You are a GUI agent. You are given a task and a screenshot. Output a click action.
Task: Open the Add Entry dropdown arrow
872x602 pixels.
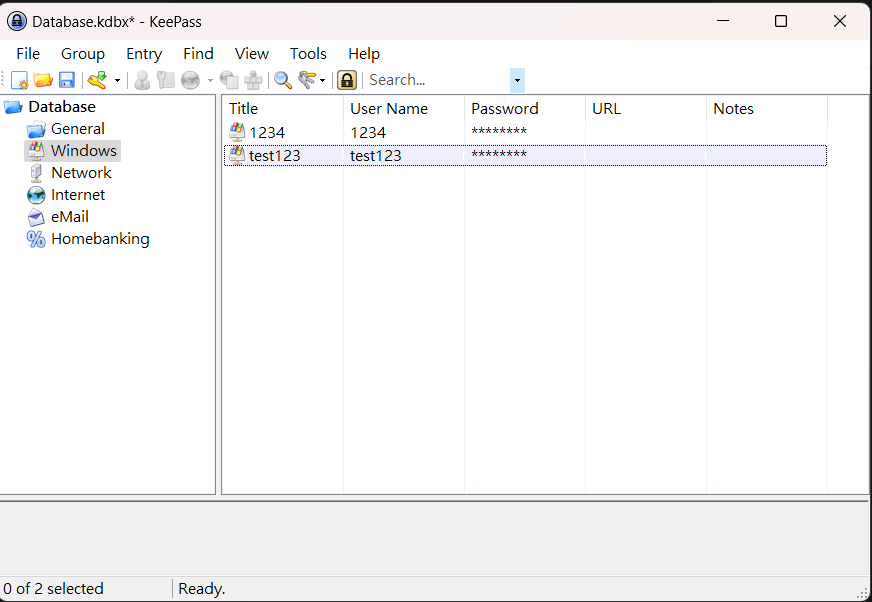tap(117, 80)
